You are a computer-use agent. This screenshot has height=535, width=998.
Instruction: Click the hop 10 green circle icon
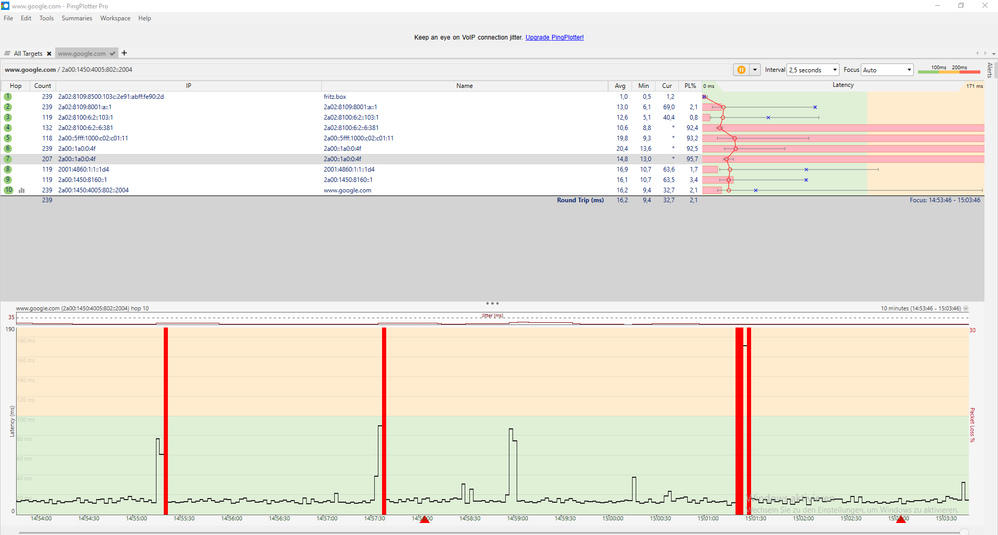8,190
